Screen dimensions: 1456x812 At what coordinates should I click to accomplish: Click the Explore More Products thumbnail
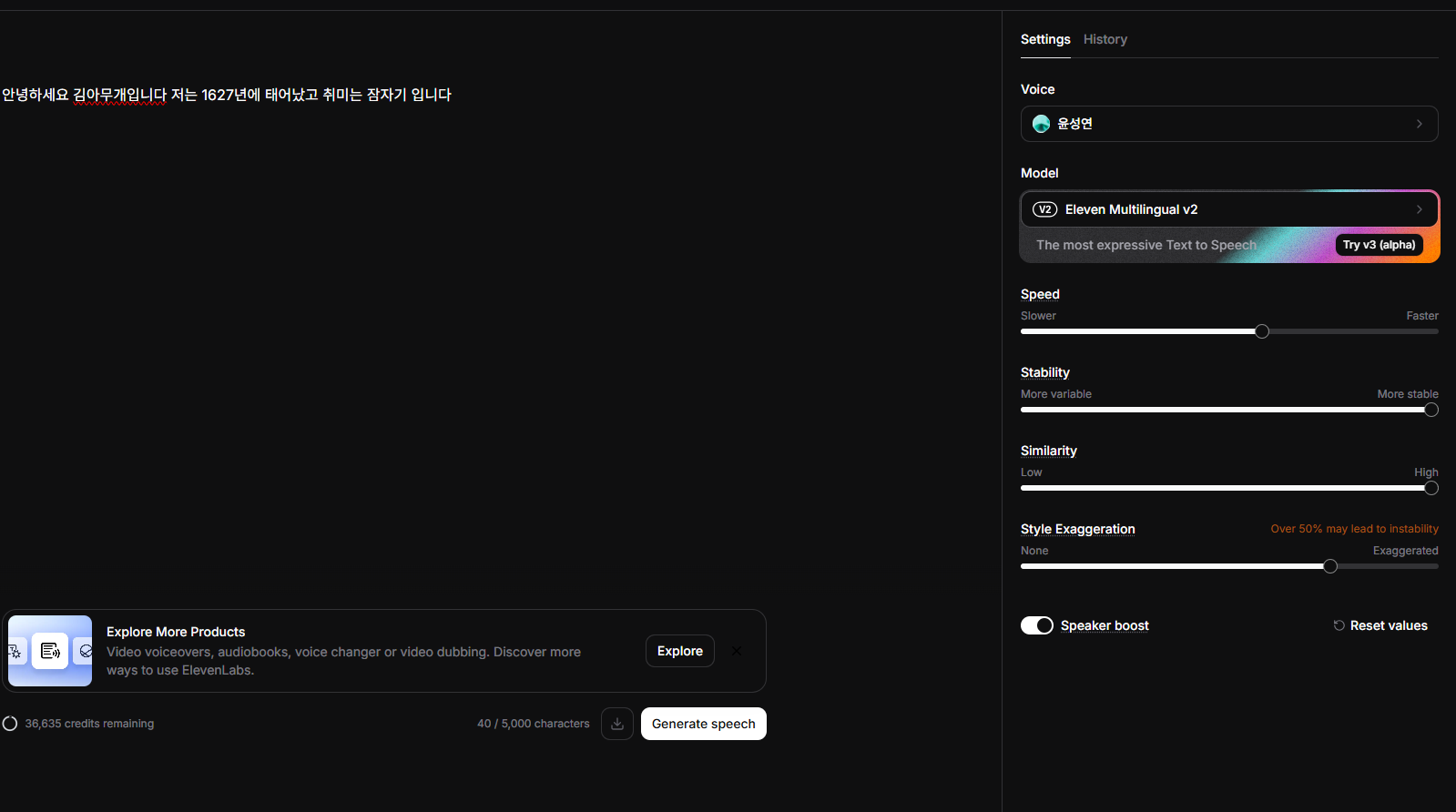(50, 651)
